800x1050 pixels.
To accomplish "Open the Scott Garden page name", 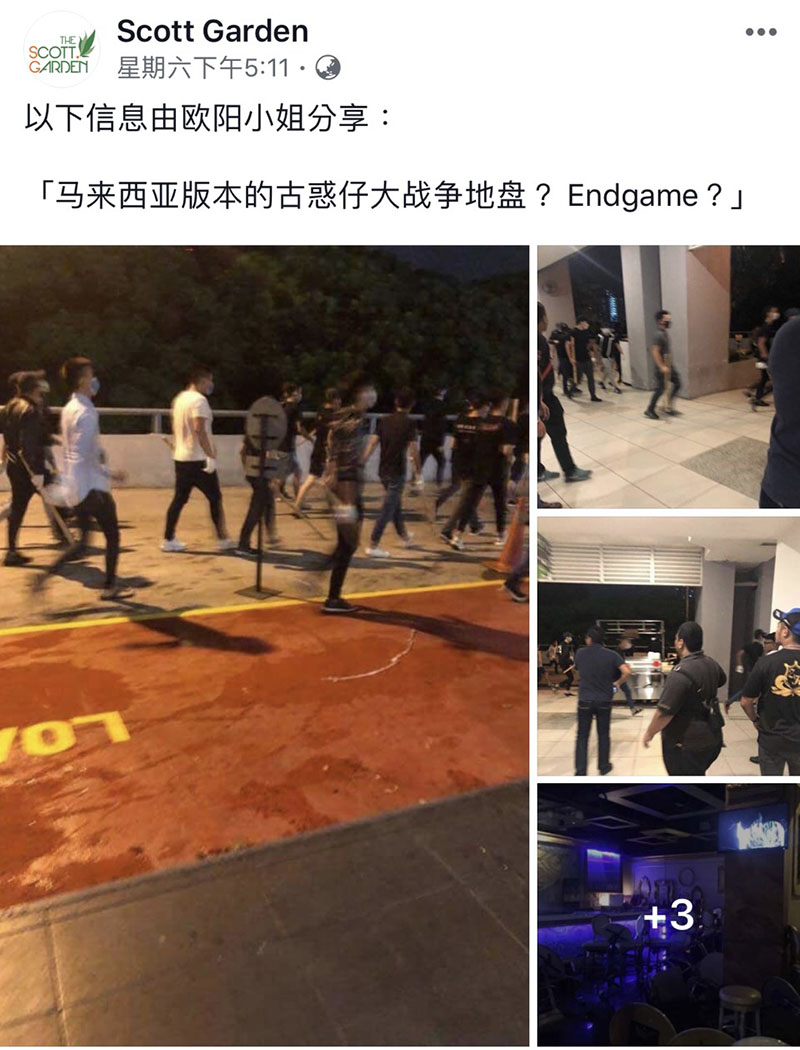I will (x=212, y=31).
